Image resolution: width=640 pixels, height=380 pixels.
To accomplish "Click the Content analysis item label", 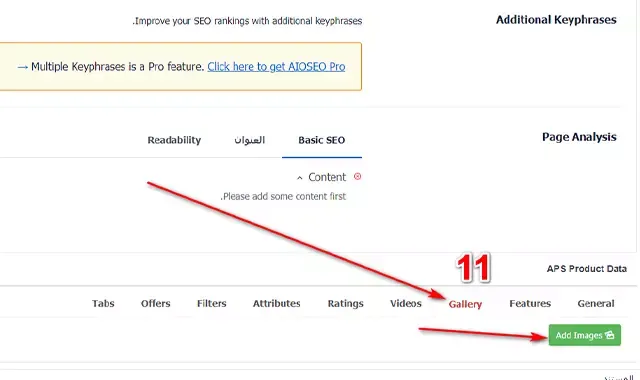I will 327,177.
